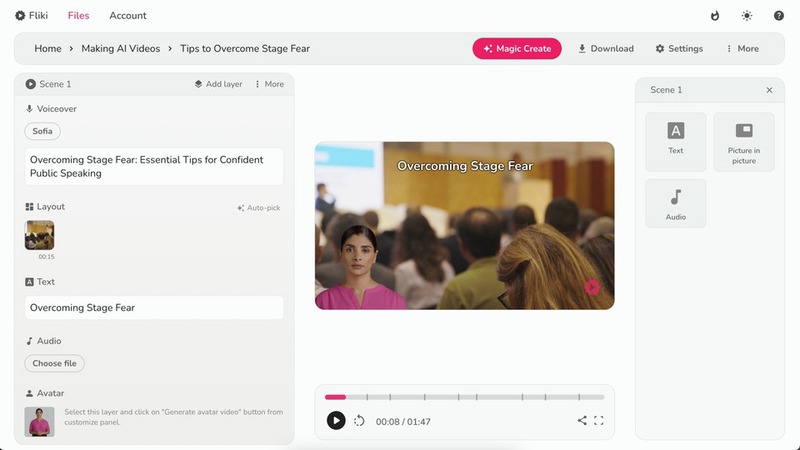Go to Home breadcrumb

[x=48, y=48]
